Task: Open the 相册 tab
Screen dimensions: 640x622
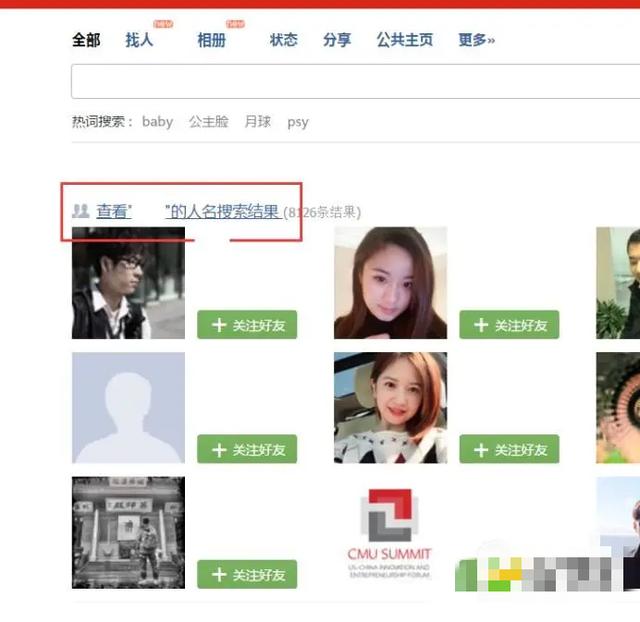Action: click(x=211, y=40)
